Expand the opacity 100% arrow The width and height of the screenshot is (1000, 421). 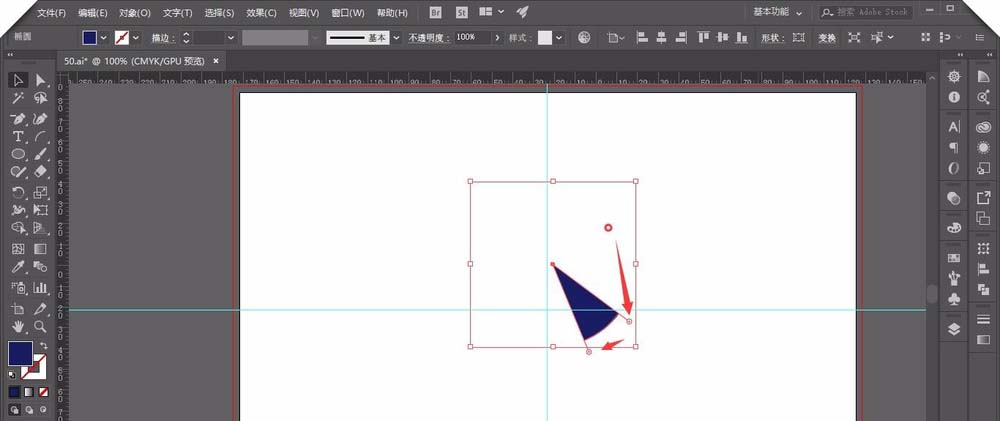point(497,38)
